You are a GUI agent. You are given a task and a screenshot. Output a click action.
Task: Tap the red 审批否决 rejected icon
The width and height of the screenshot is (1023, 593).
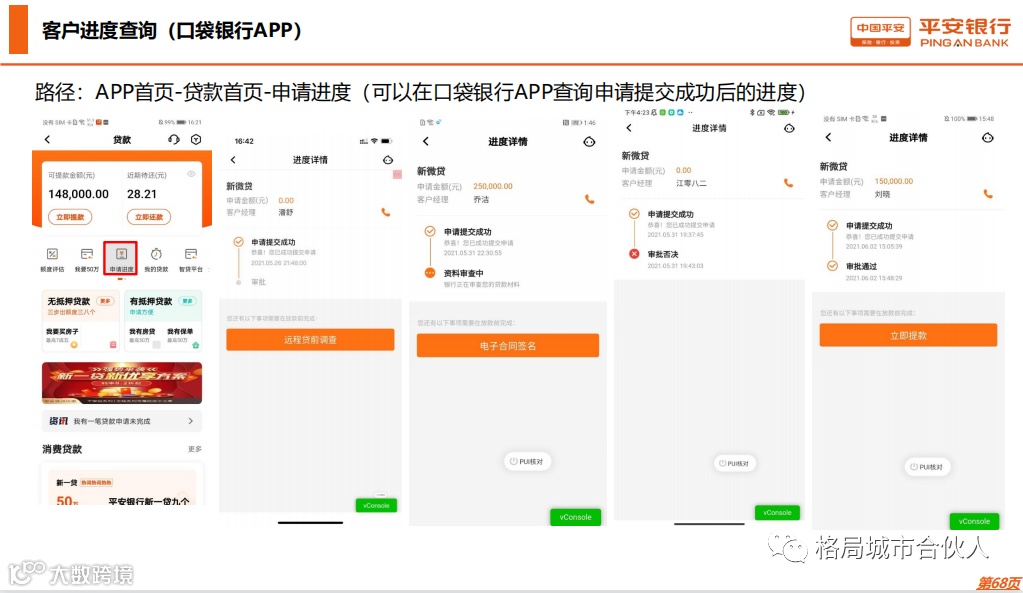[x=634, y=254]
